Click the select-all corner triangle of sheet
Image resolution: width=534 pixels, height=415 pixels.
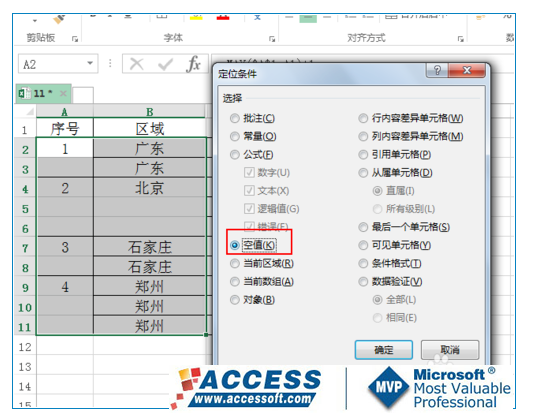coord(30,112)
